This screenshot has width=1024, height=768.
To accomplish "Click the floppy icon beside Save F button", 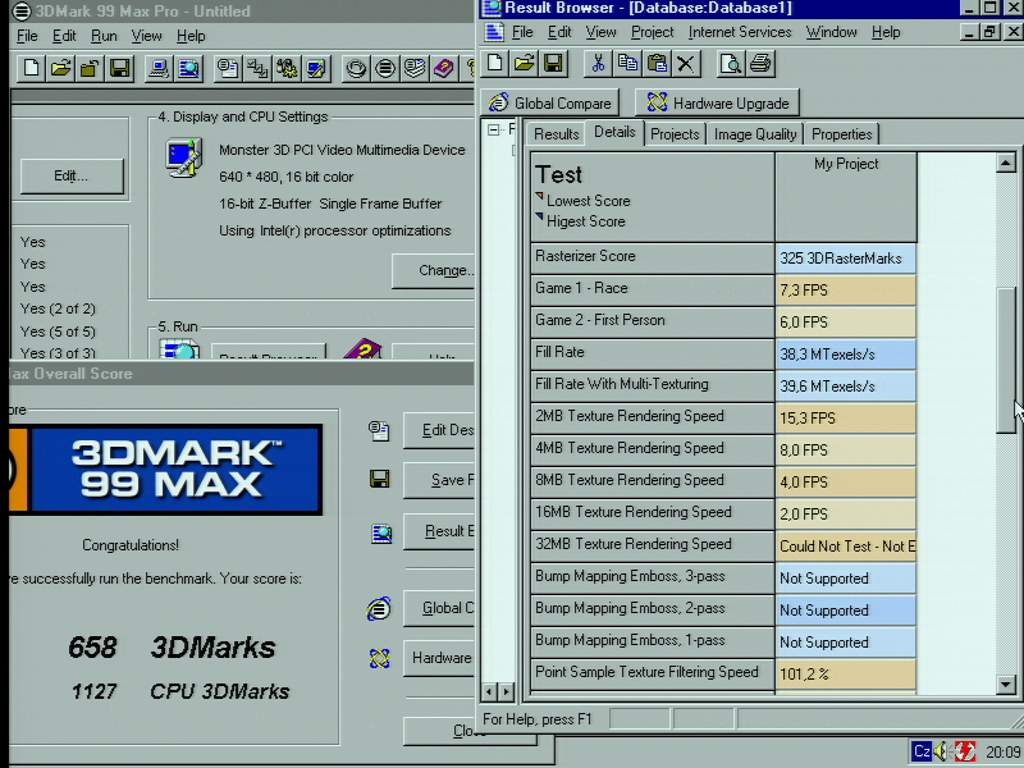I will [x=379, y=479].
